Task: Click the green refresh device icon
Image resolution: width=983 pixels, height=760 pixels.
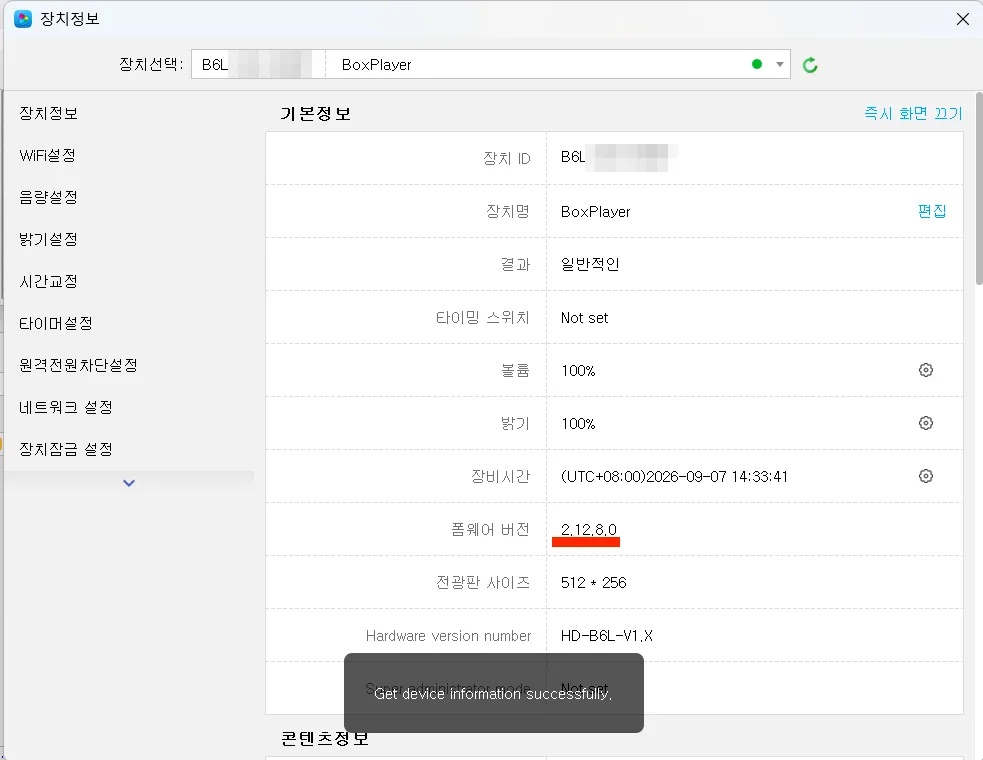Action: pos(810,65)
